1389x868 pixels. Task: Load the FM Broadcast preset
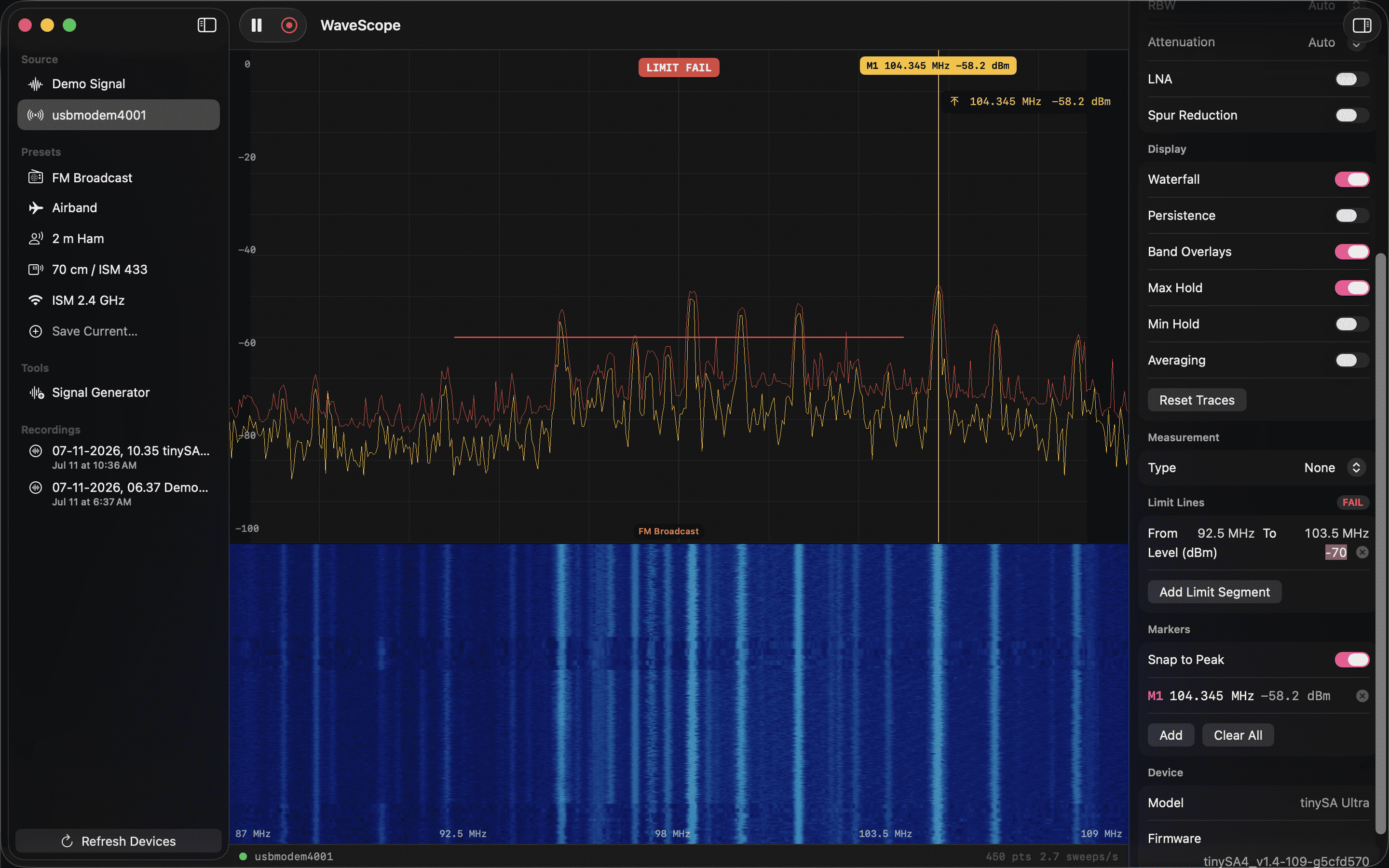point(118,177)
